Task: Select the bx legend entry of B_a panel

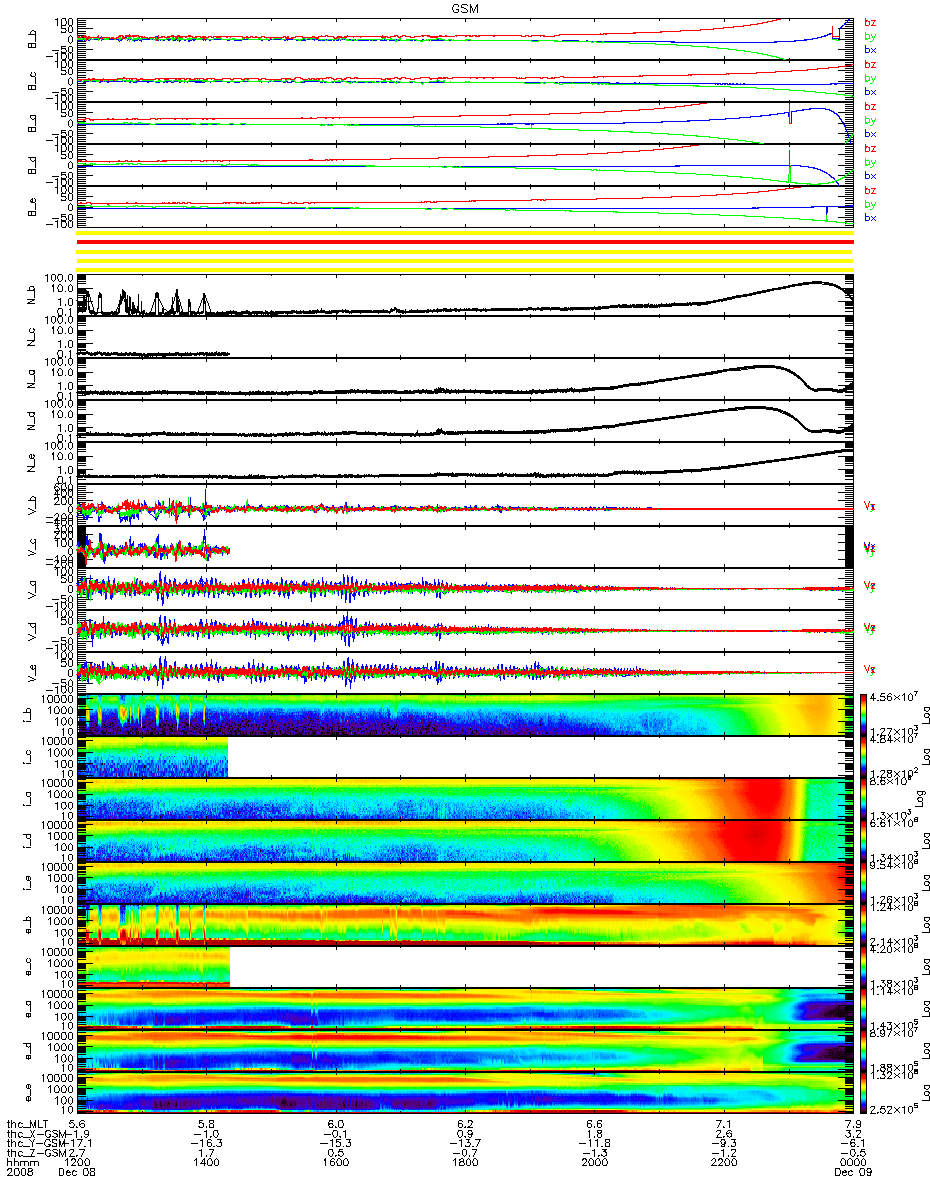Action: tap(870, 133)
